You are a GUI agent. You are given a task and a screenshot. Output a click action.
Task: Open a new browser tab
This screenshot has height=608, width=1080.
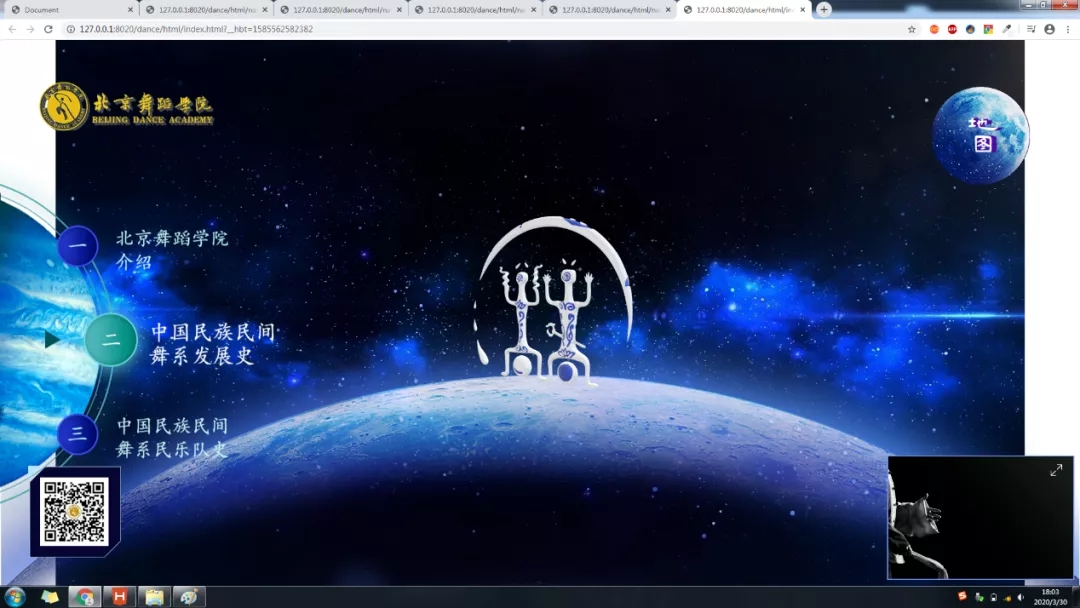[x=824, y=10]
